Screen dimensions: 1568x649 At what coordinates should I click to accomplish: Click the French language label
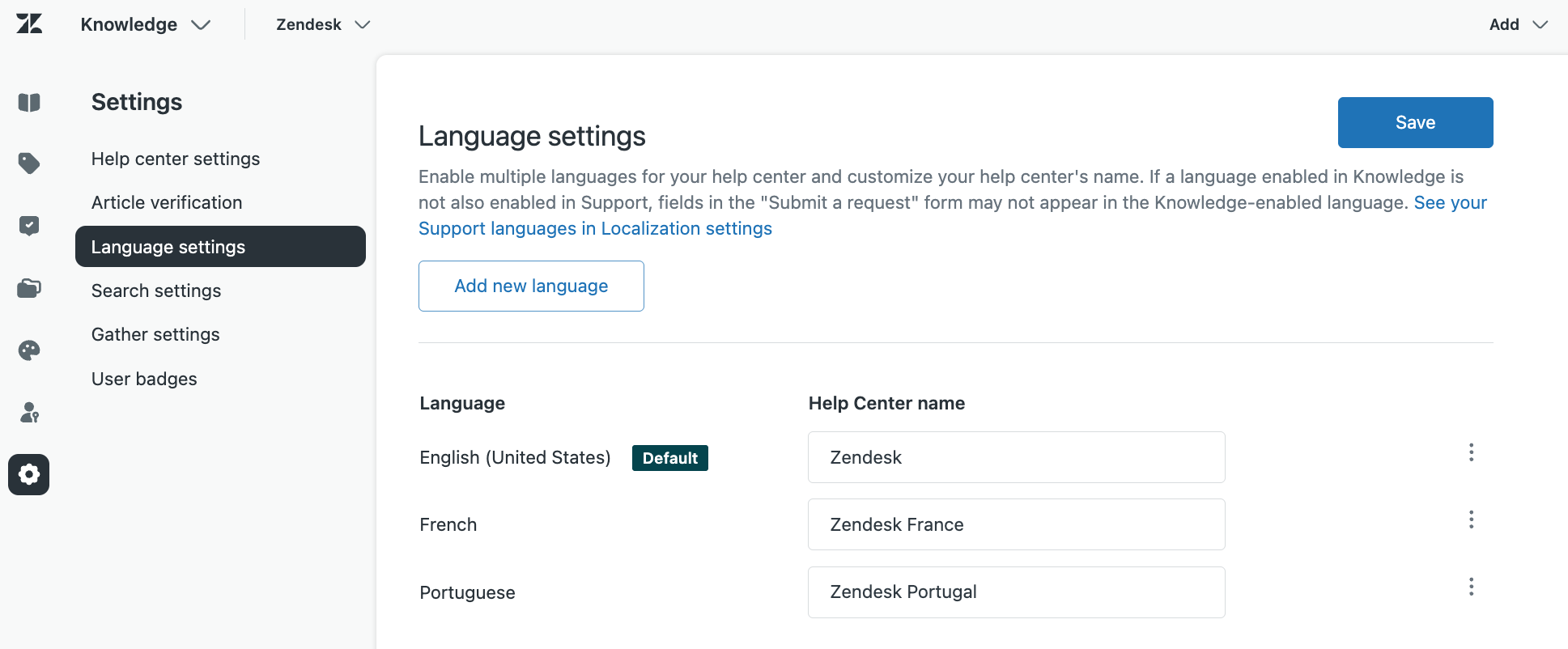[x=448, y=524]
